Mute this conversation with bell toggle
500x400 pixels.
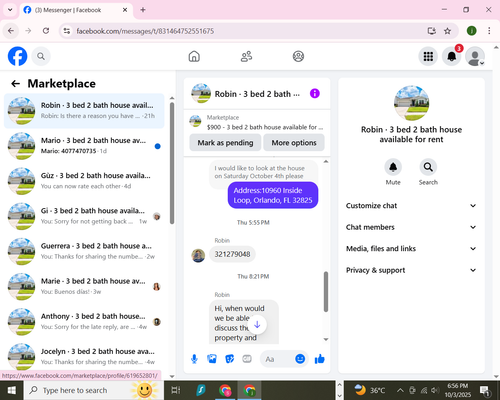[393, 167]
